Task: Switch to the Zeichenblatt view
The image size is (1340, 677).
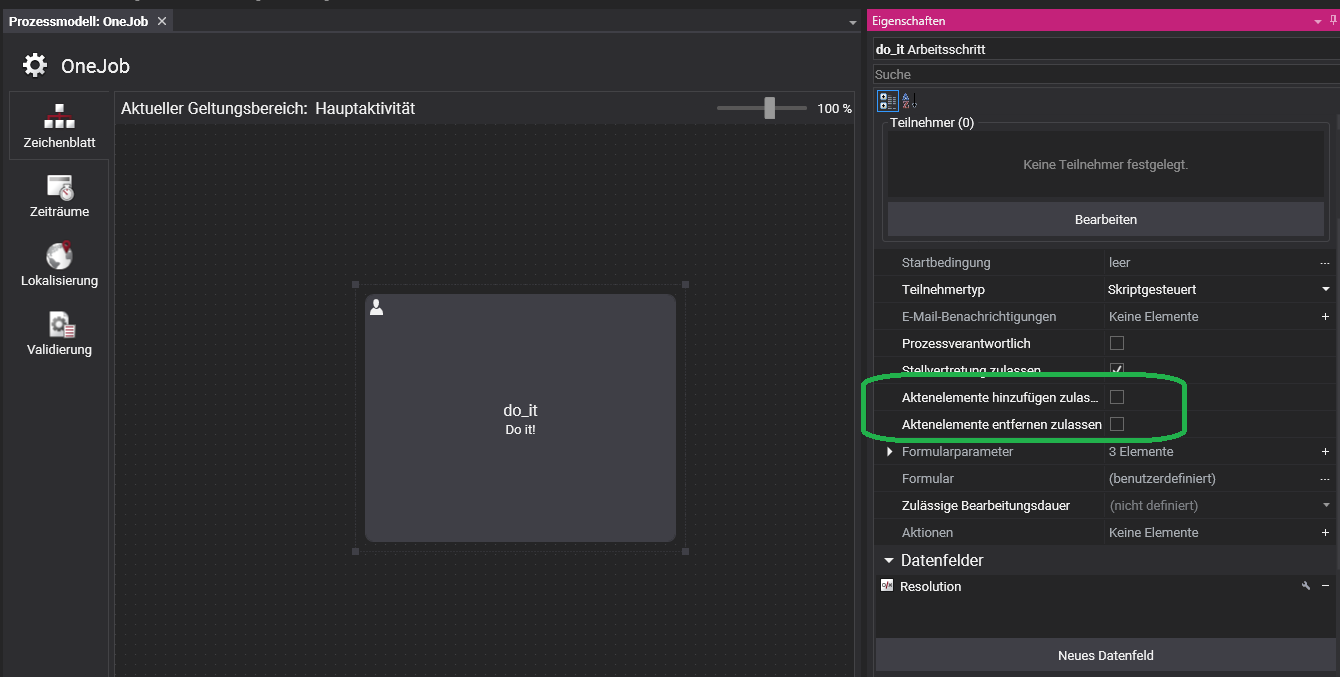Action: click(59, 126)
